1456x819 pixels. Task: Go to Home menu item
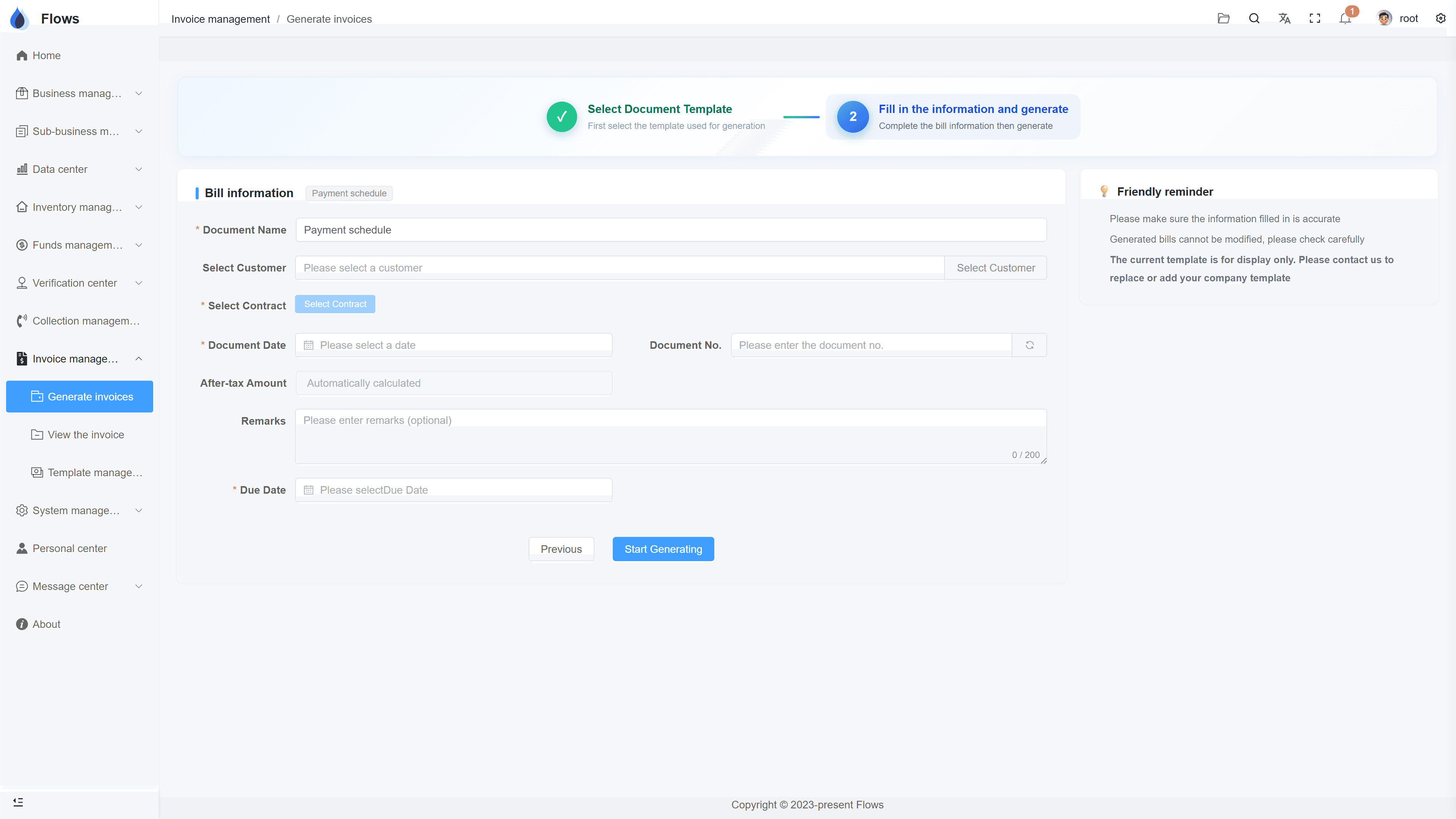click(x=80, y=55)
